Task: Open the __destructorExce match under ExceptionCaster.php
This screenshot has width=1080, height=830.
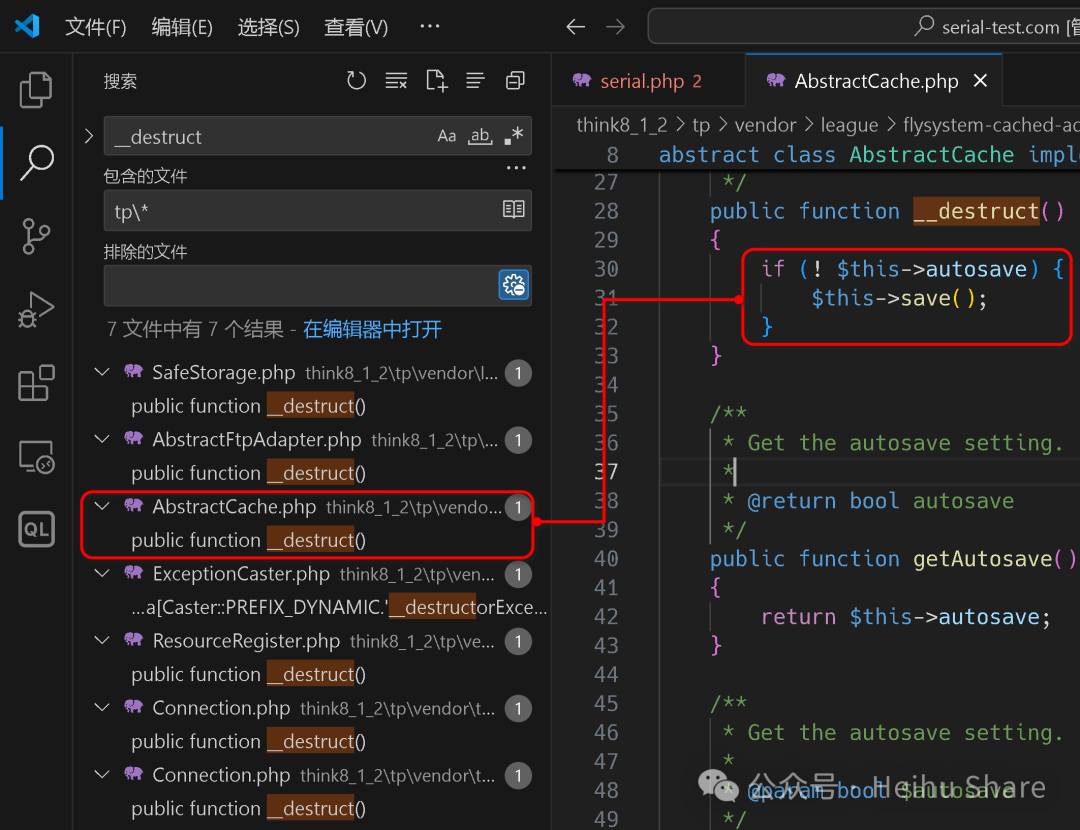Action: pyautogui.click(x=339, y=607)
